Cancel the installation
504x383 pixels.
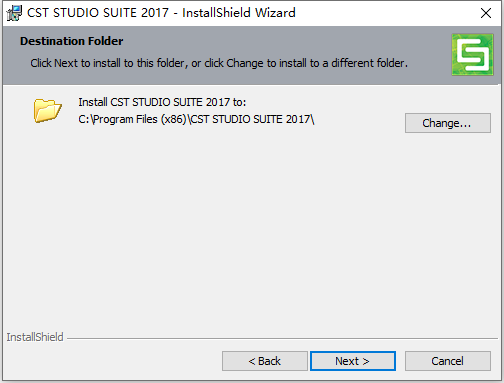(448, 361)
